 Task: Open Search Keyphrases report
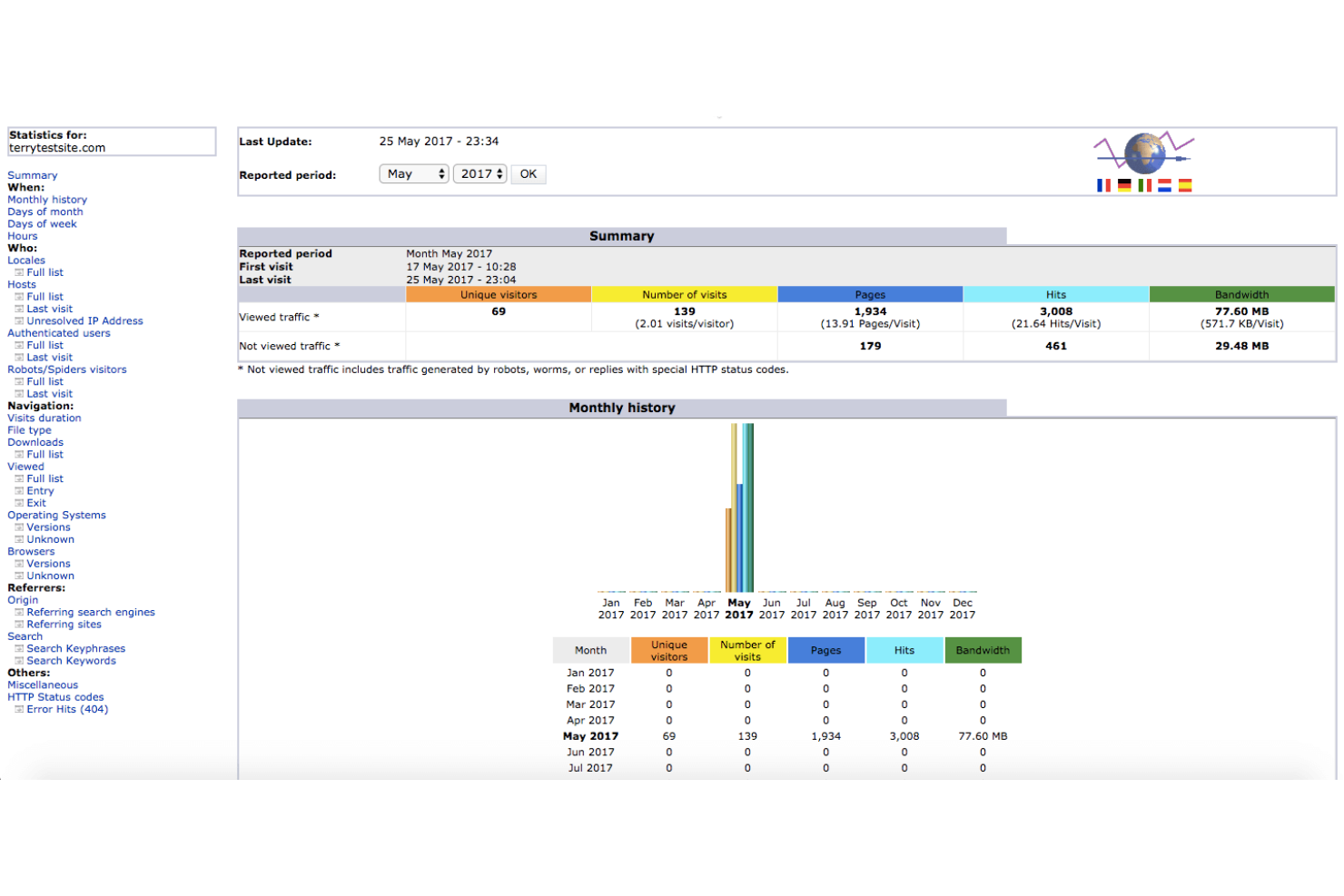[x=76, y=649]
